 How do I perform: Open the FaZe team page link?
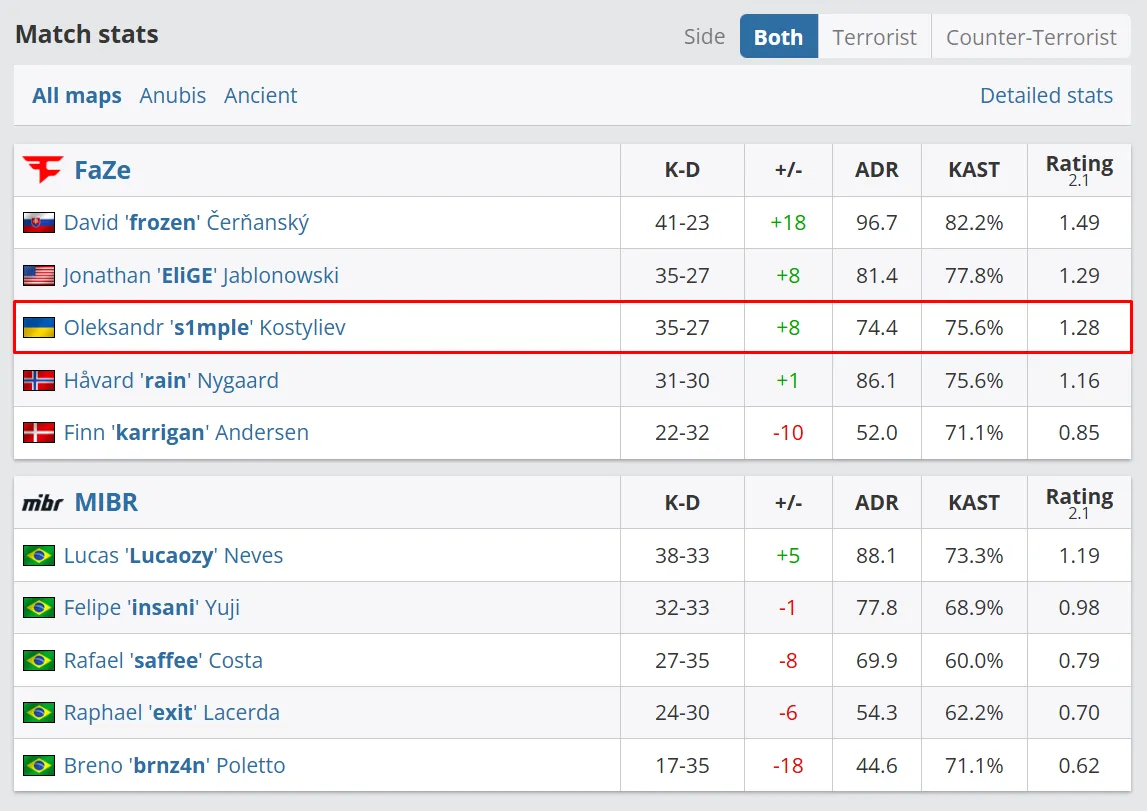click(x=102, y=170)
